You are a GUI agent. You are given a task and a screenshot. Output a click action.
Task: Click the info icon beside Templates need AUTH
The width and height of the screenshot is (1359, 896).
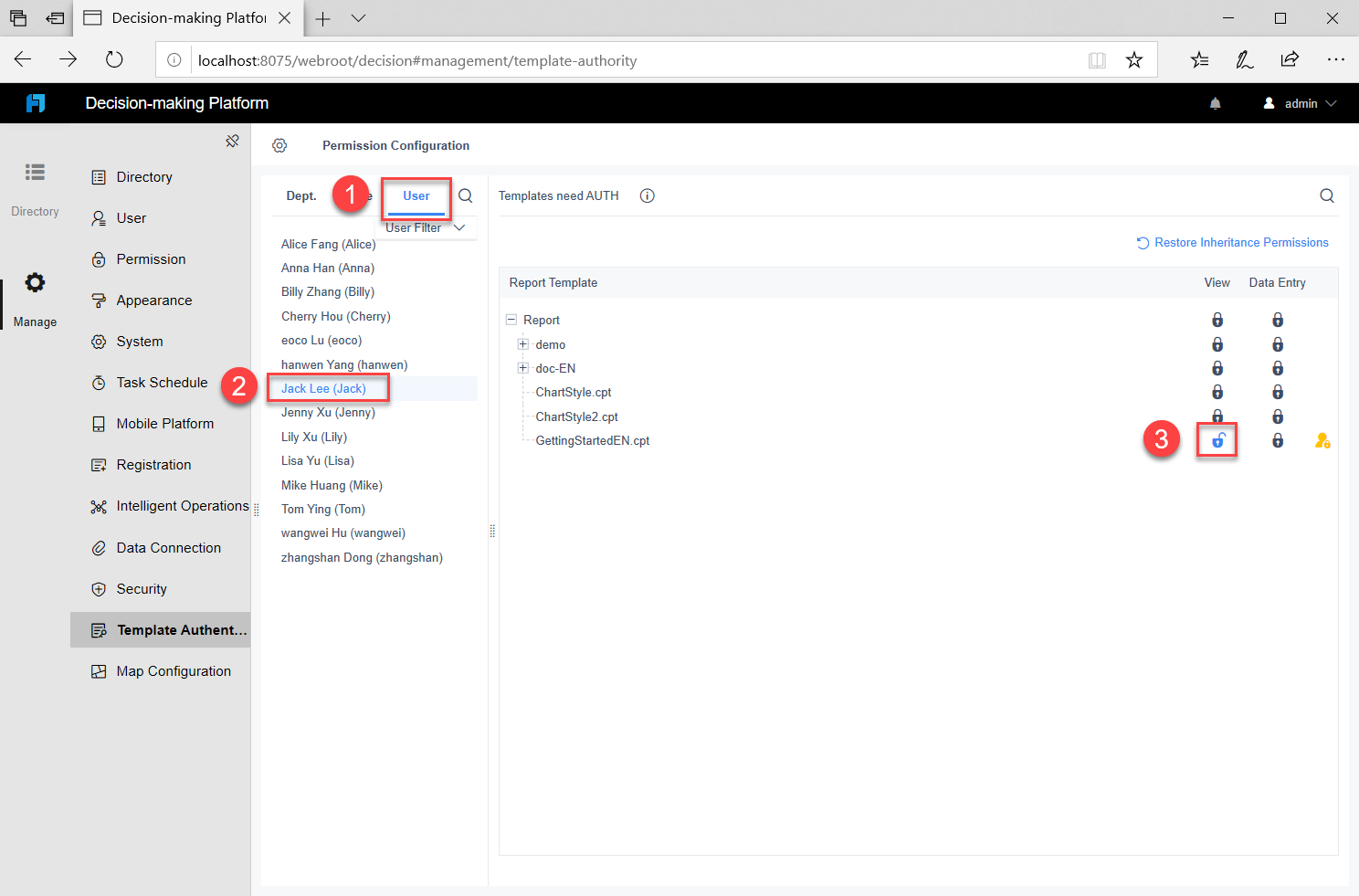(647, 195)
